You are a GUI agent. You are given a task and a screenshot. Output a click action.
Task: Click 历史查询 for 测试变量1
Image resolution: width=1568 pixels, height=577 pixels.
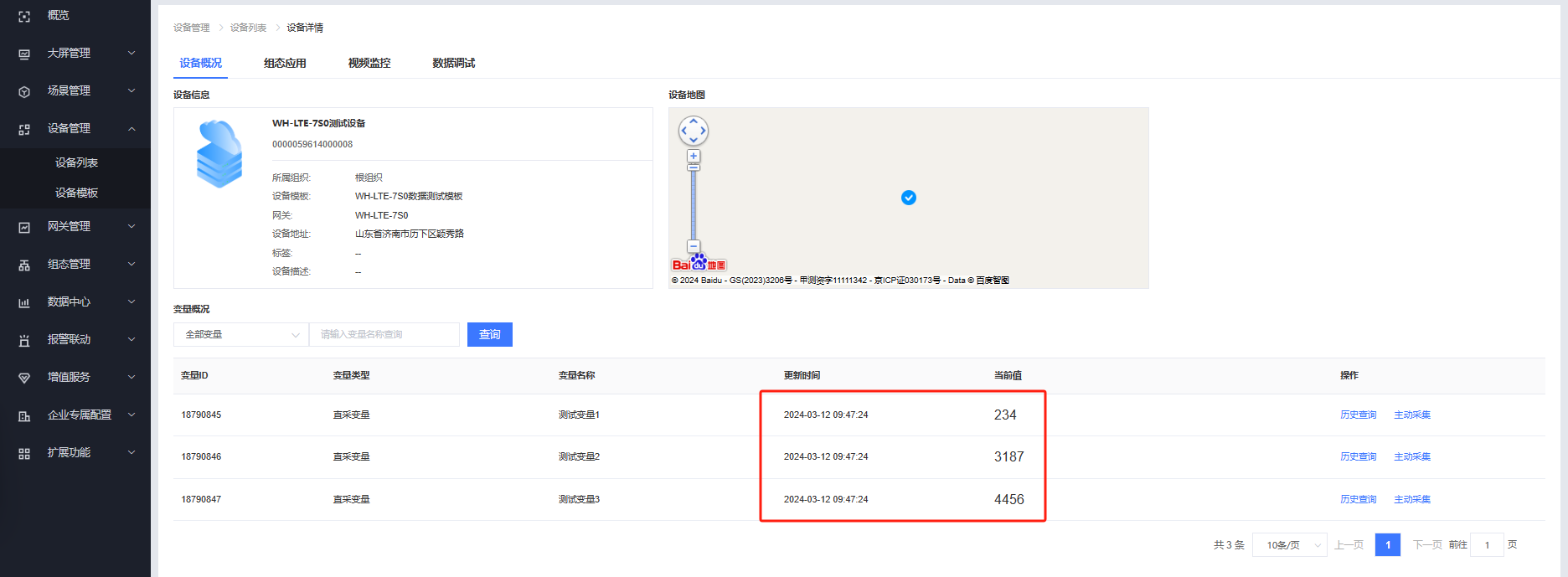(1358, 415)
